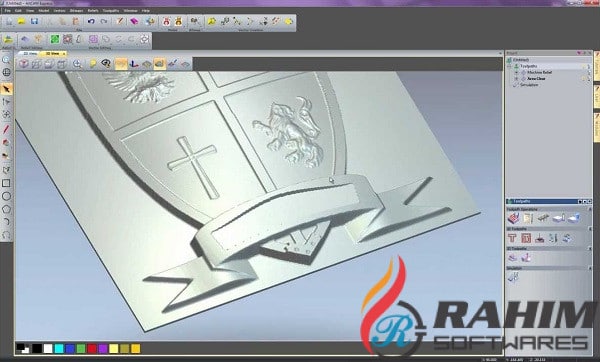Toggle the highlighted relief display icon in view toolbar

(121, 64)
